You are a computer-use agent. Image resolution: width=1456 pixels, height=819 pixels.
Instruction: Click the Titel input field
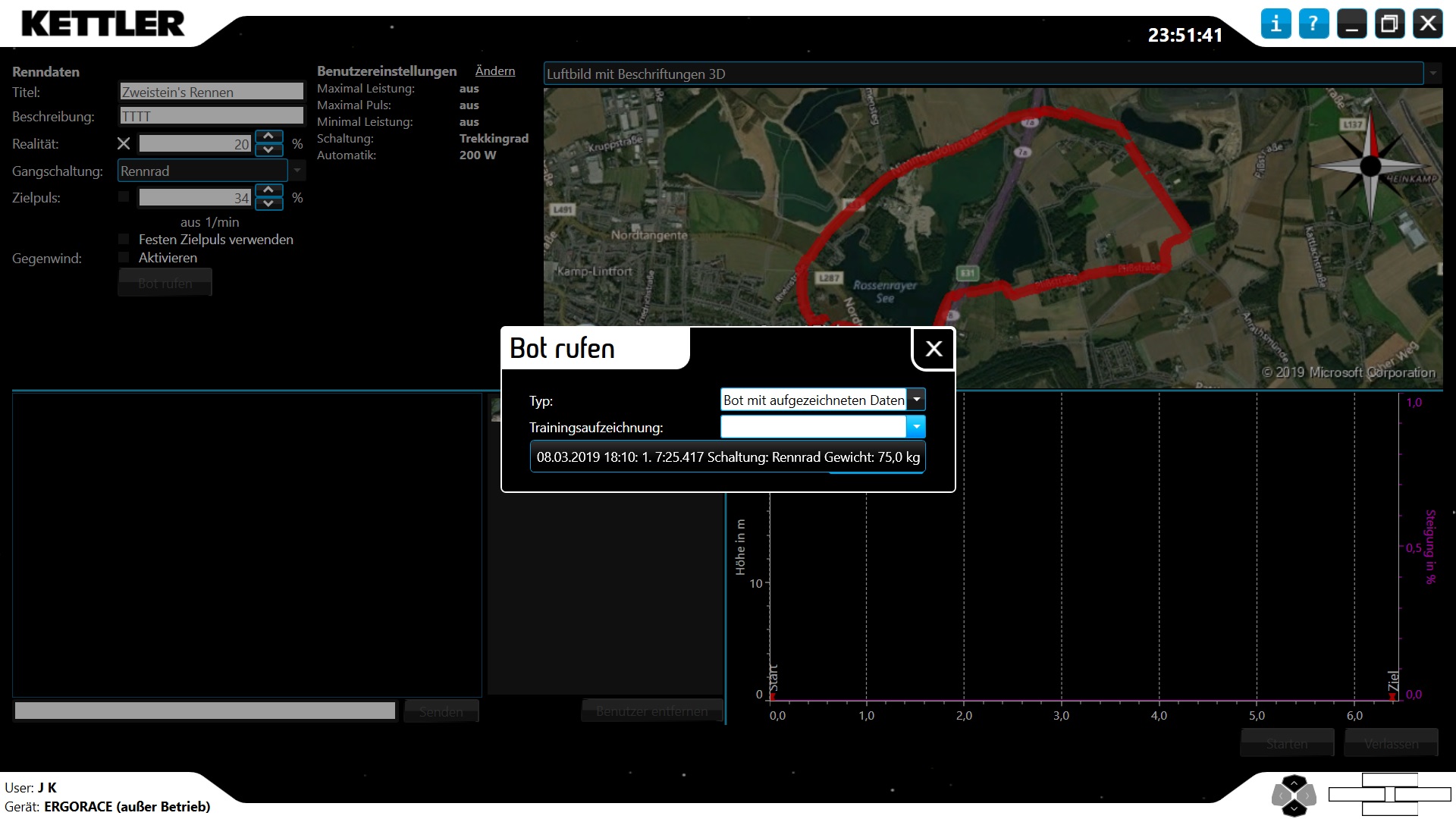click(x=212, y=92)
